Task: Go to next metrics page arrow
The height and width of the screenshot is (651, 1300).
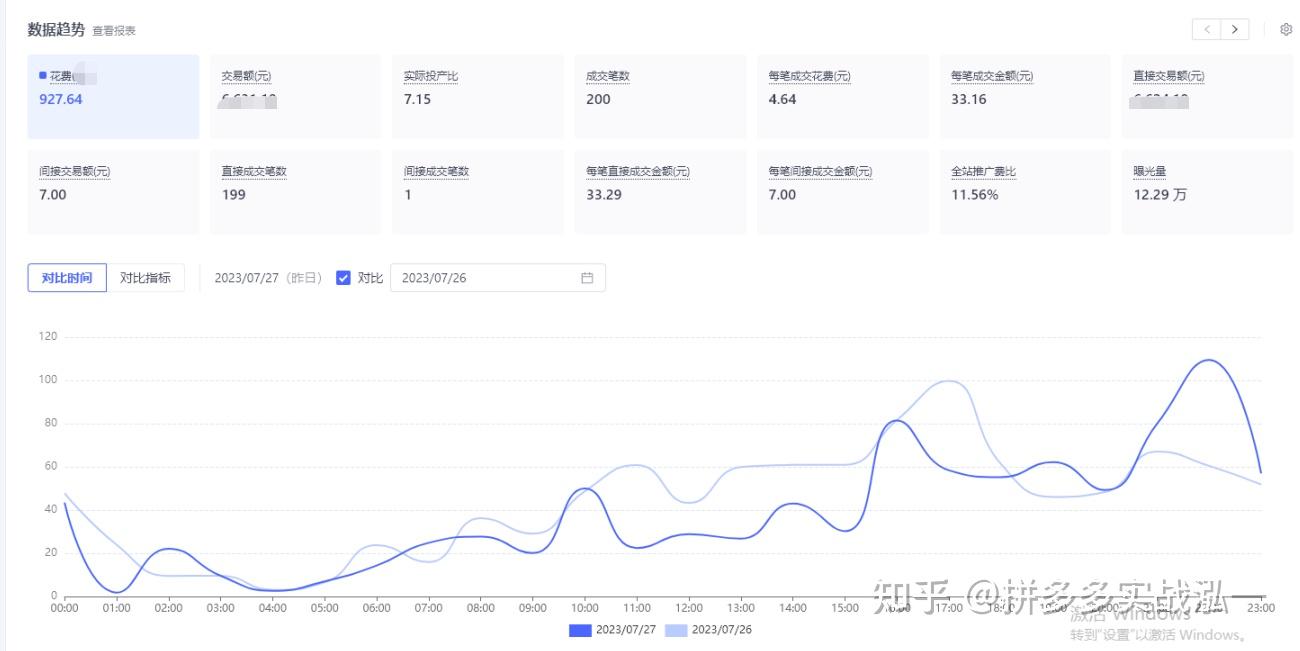Action: [x=1235, y=30]
